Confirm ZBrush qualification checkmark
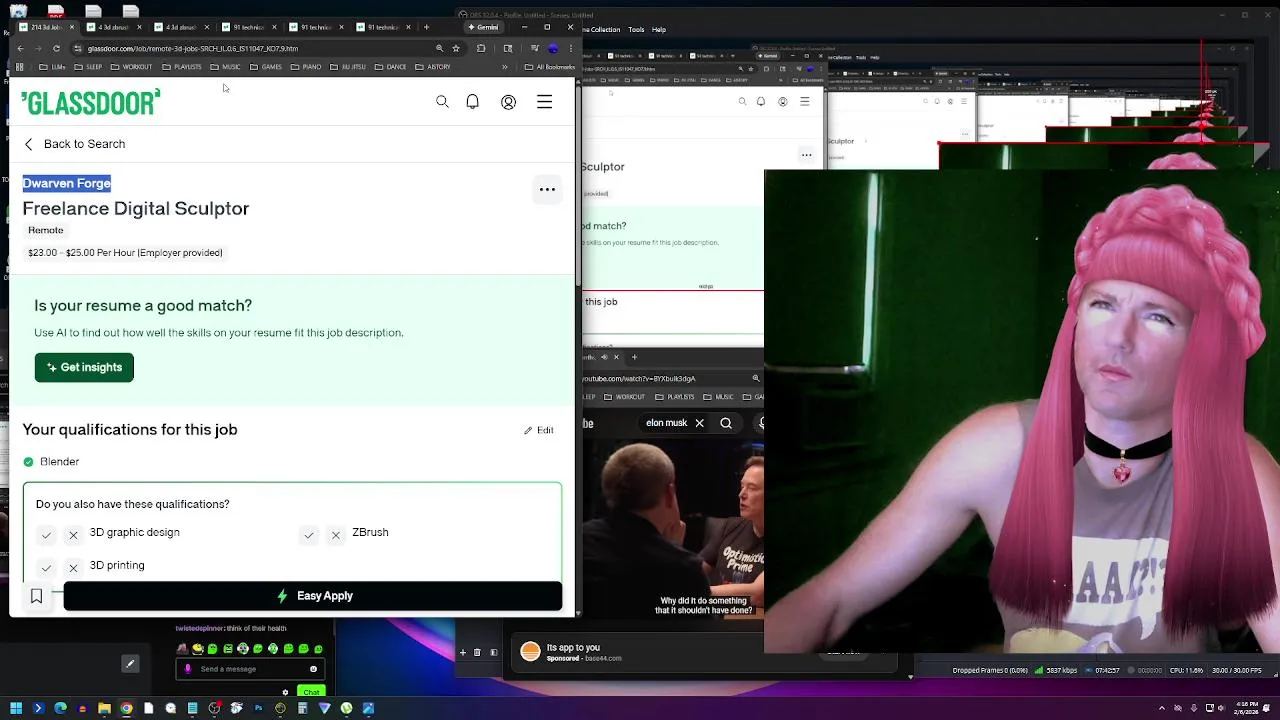The width and height of the screenshot is (1280, 720). (309, 536)
